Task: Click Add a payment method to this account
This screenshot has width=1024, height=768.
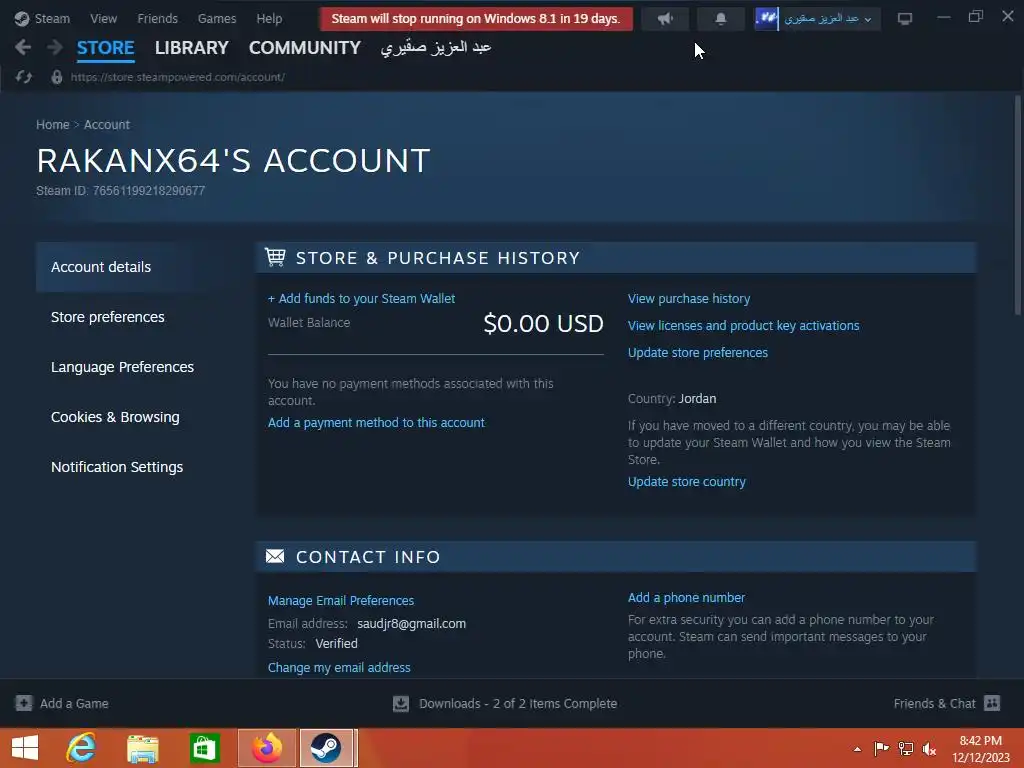Action: coord(376,423)
